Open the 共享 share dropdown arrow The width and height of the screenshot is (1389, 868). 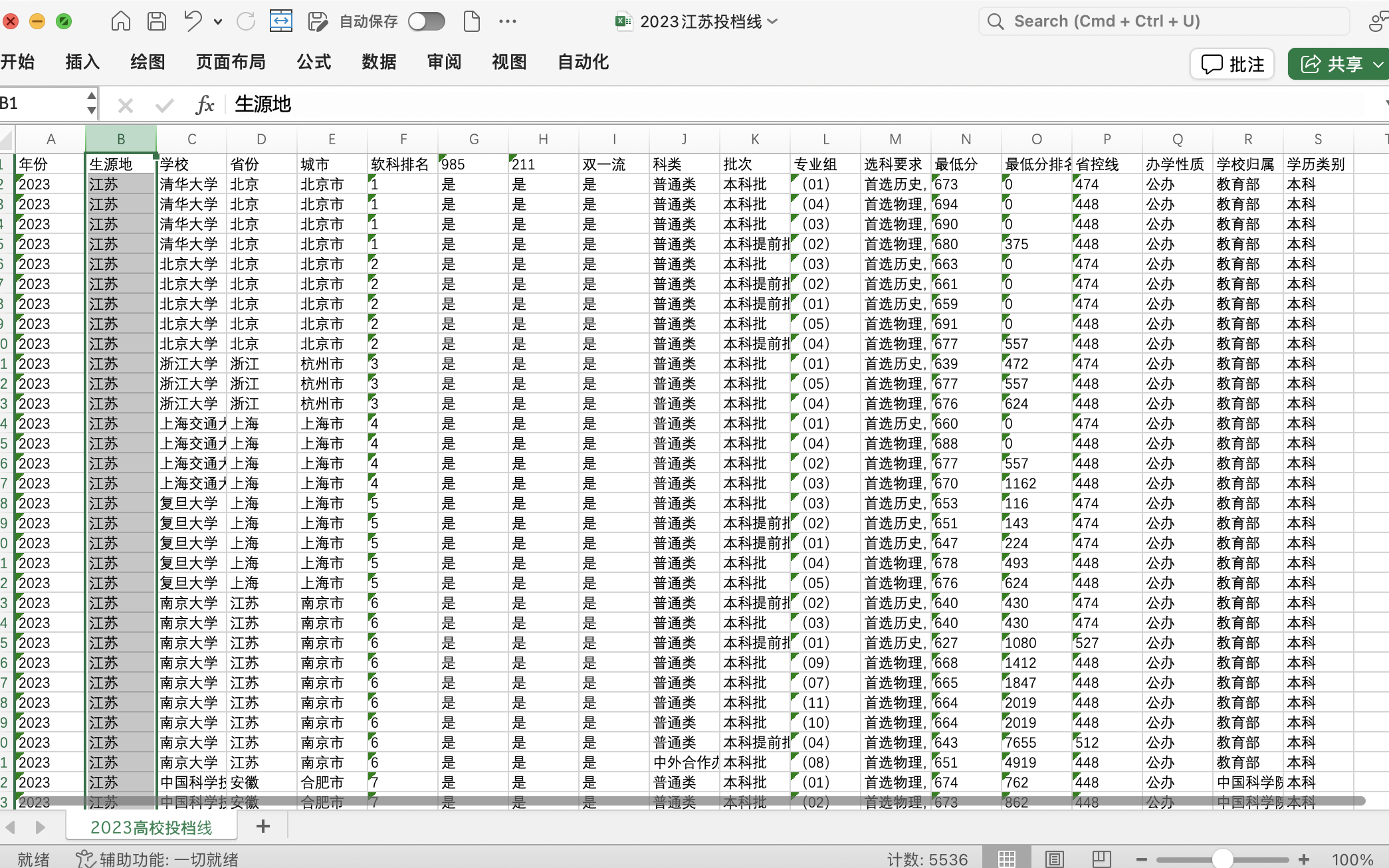[x=1378, y=64]
